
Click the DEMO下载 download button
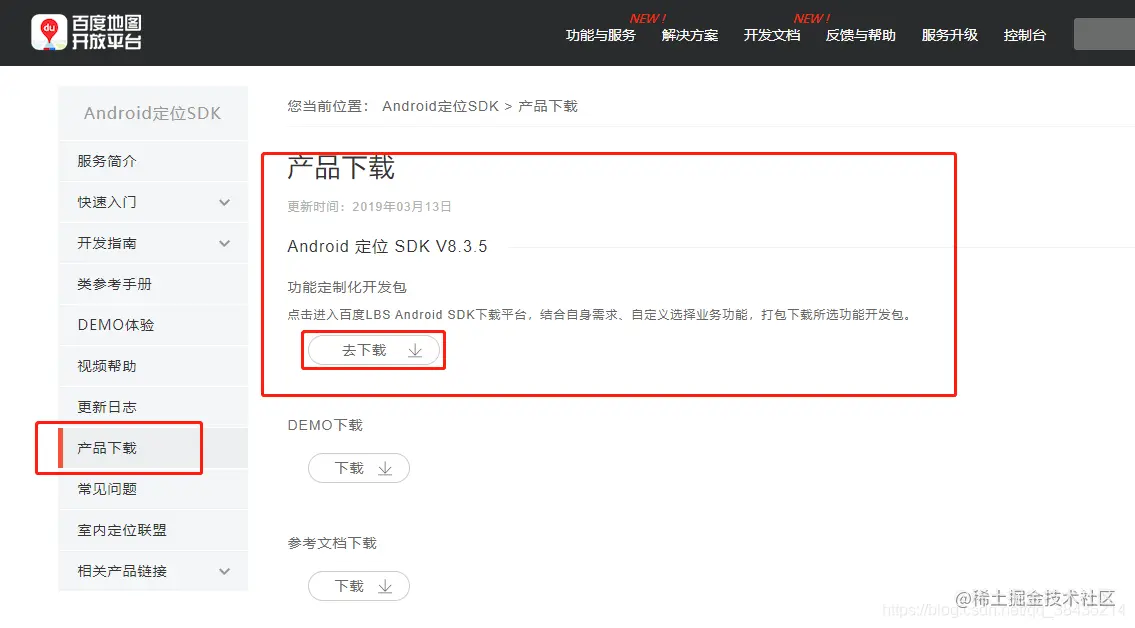359,468
